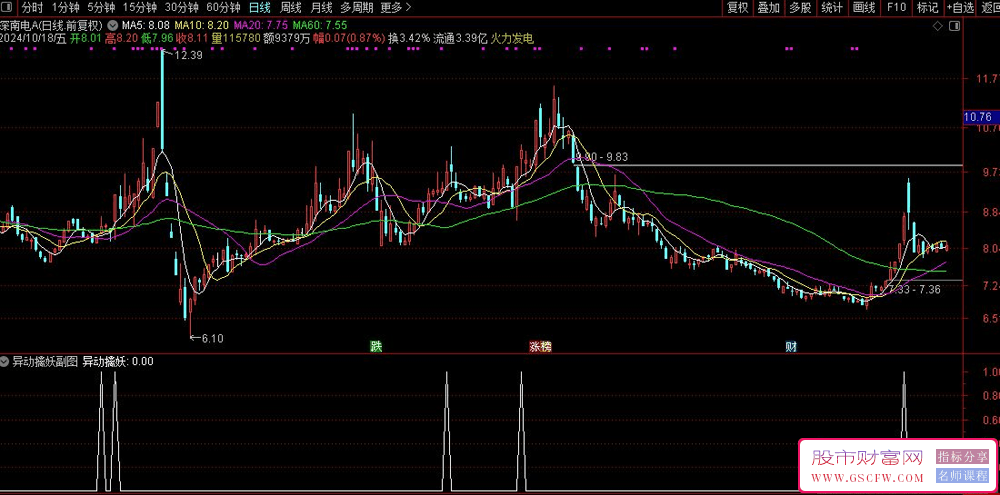Click the 量115780 volume value
1000x495 pixels.
236,38
